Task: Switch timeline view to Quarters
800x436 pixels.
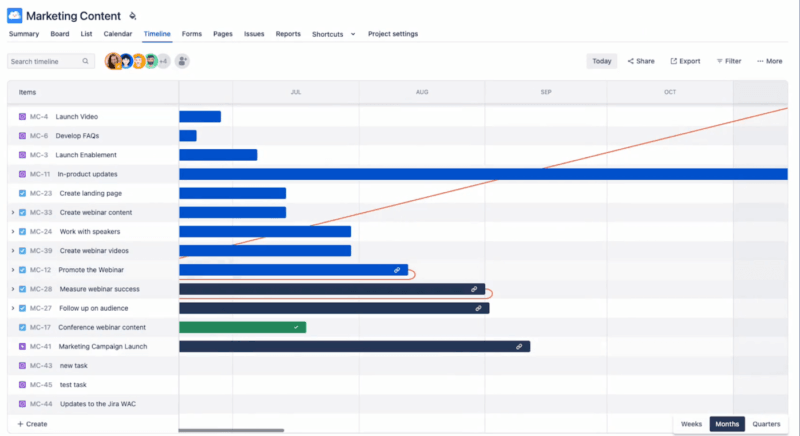Action: [766, 424]
